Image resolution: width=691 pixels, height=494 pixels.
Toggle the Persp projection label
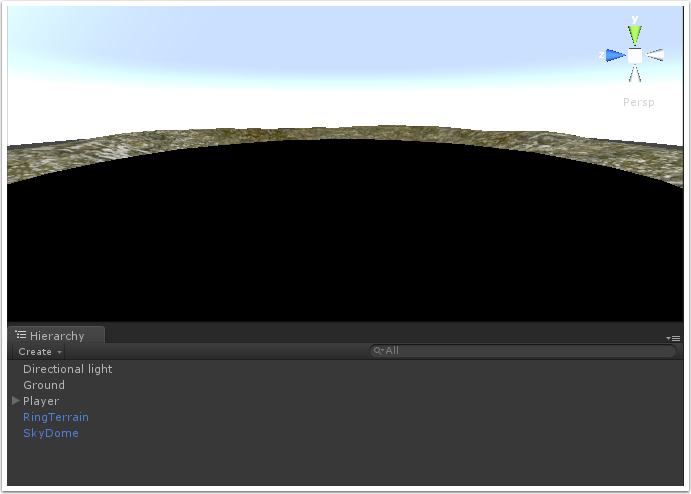639,102
